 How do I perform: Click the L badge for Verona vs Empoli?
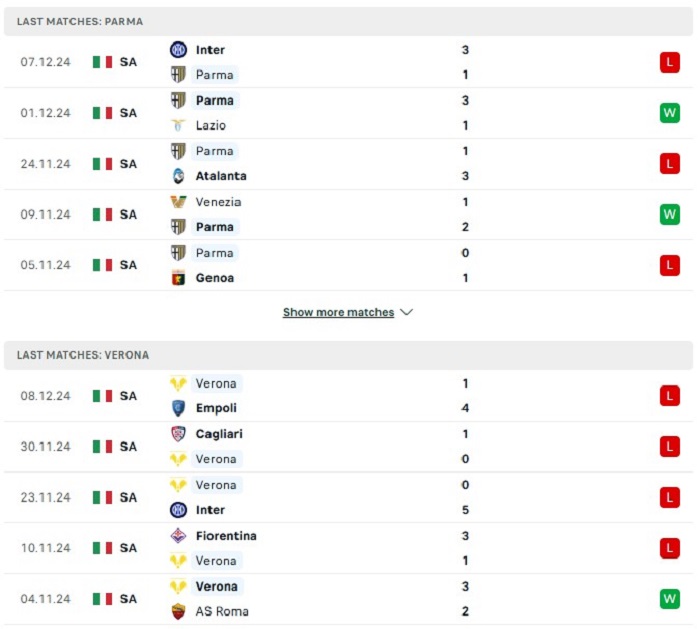click(670, 396)
